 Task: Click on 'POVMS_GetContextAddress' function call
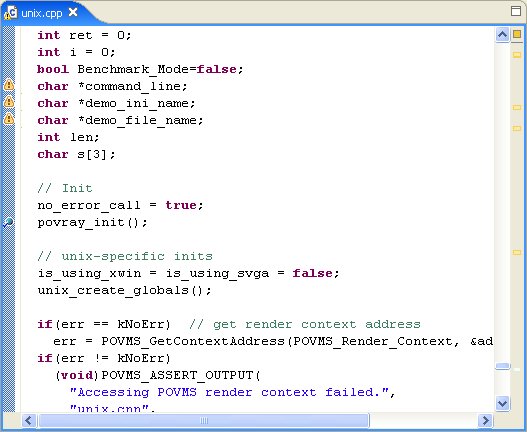point(193,342)
